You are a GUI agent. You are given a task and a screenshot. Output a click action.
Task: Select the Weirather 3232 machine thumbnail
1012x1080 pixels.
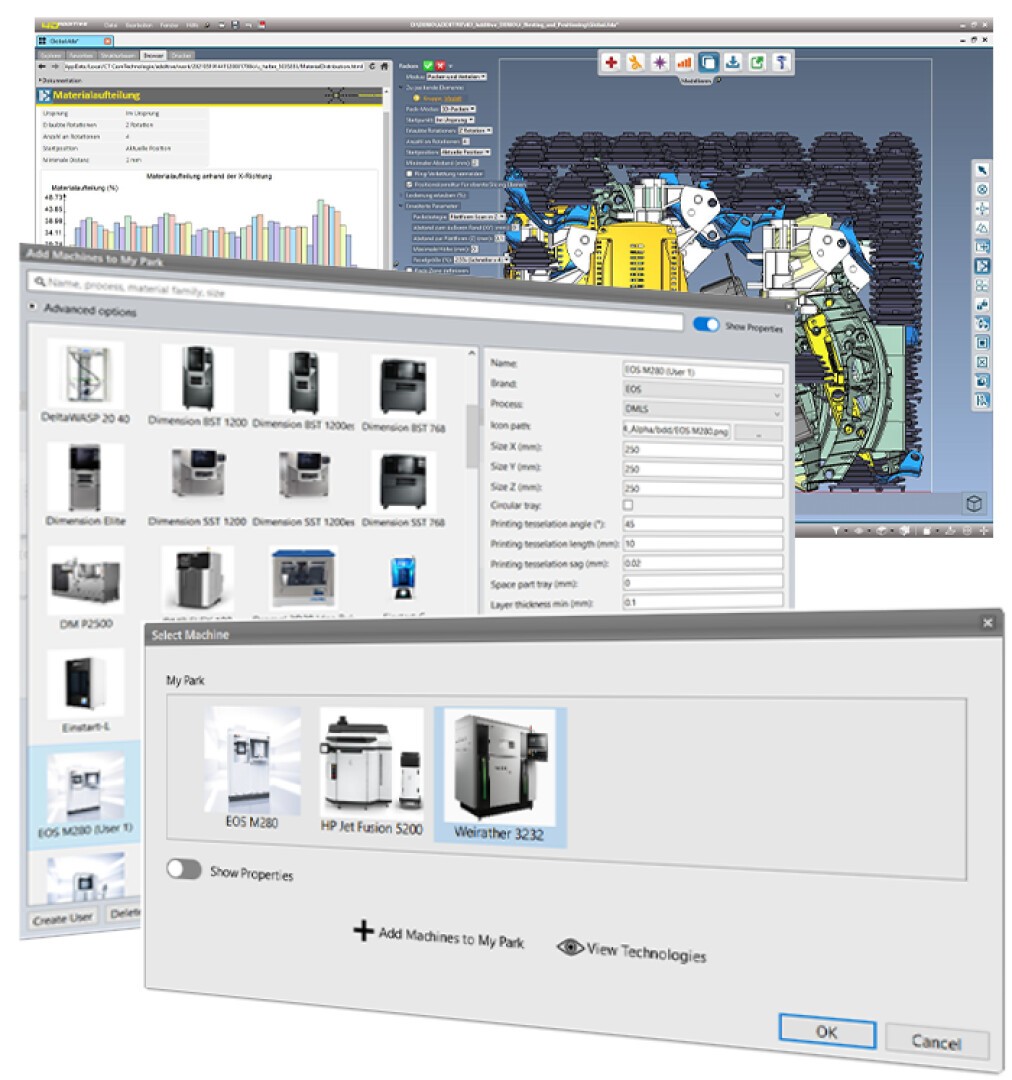tap(499, 776)
